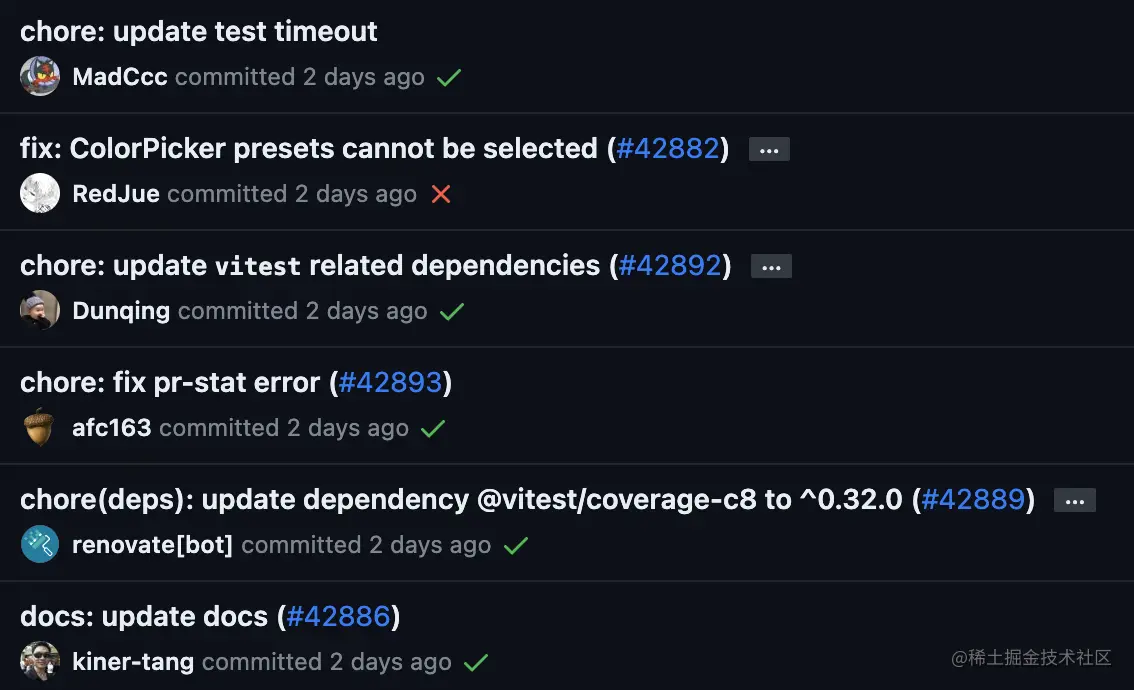Image resolution: width=1134 pixels, height=690 pixels.
Task: Open green check status for MadCcc commit
Action: pyautogui.click(x=449, y=77)
